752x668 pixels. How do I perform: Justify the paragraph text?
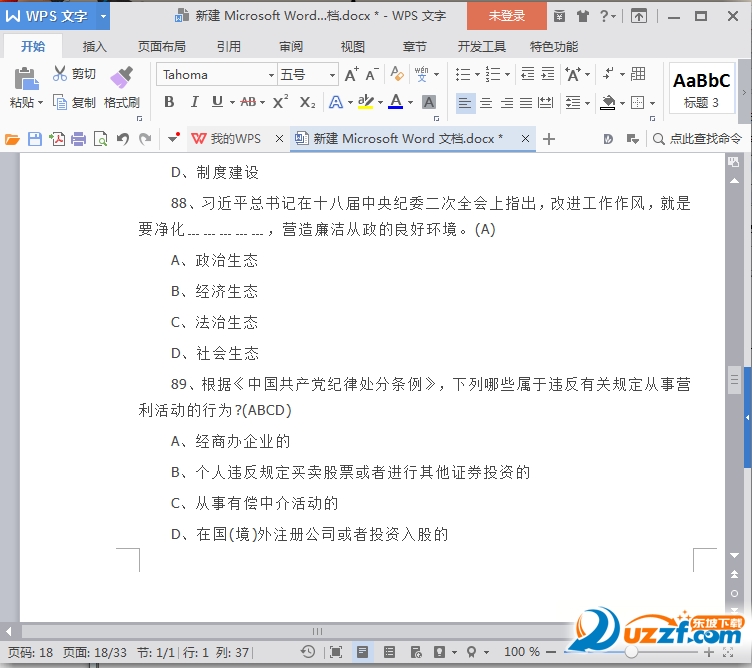pyautogui.click(x=526, y=103)
